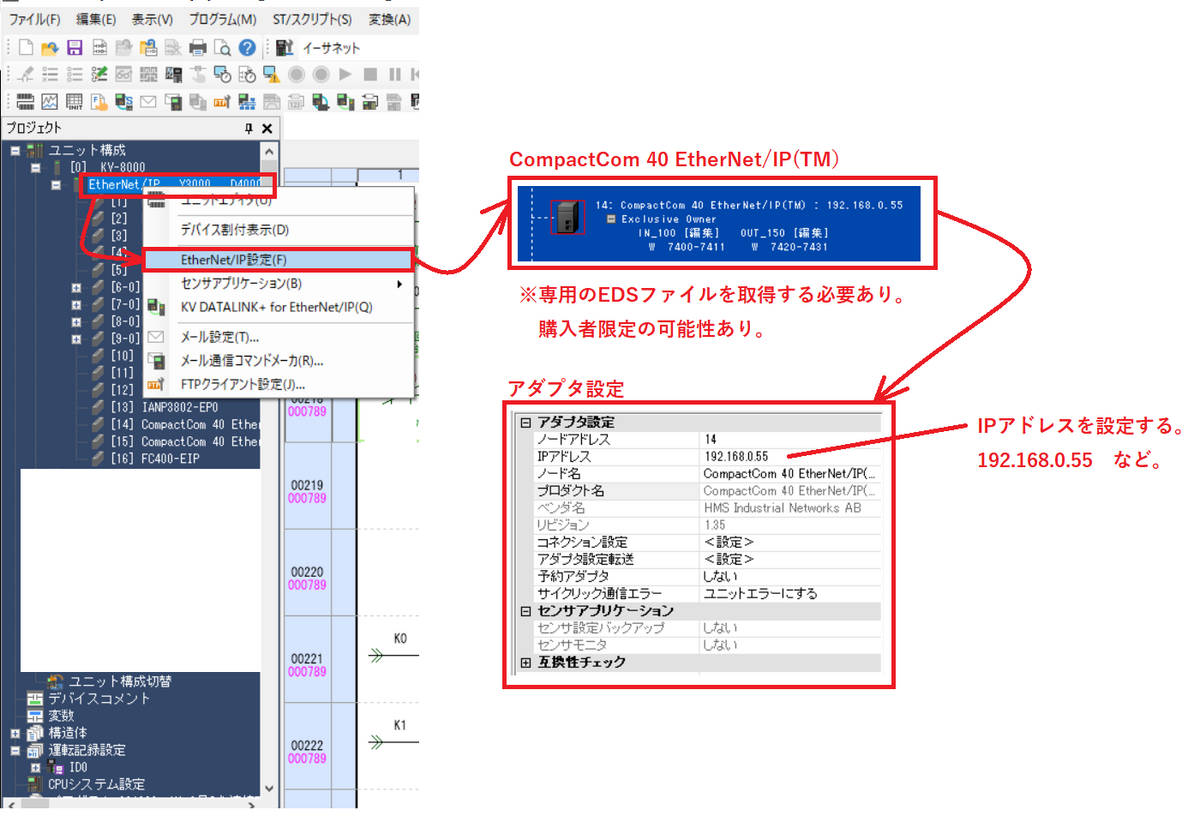Open the ファイル(F) menu

[35, 19]
